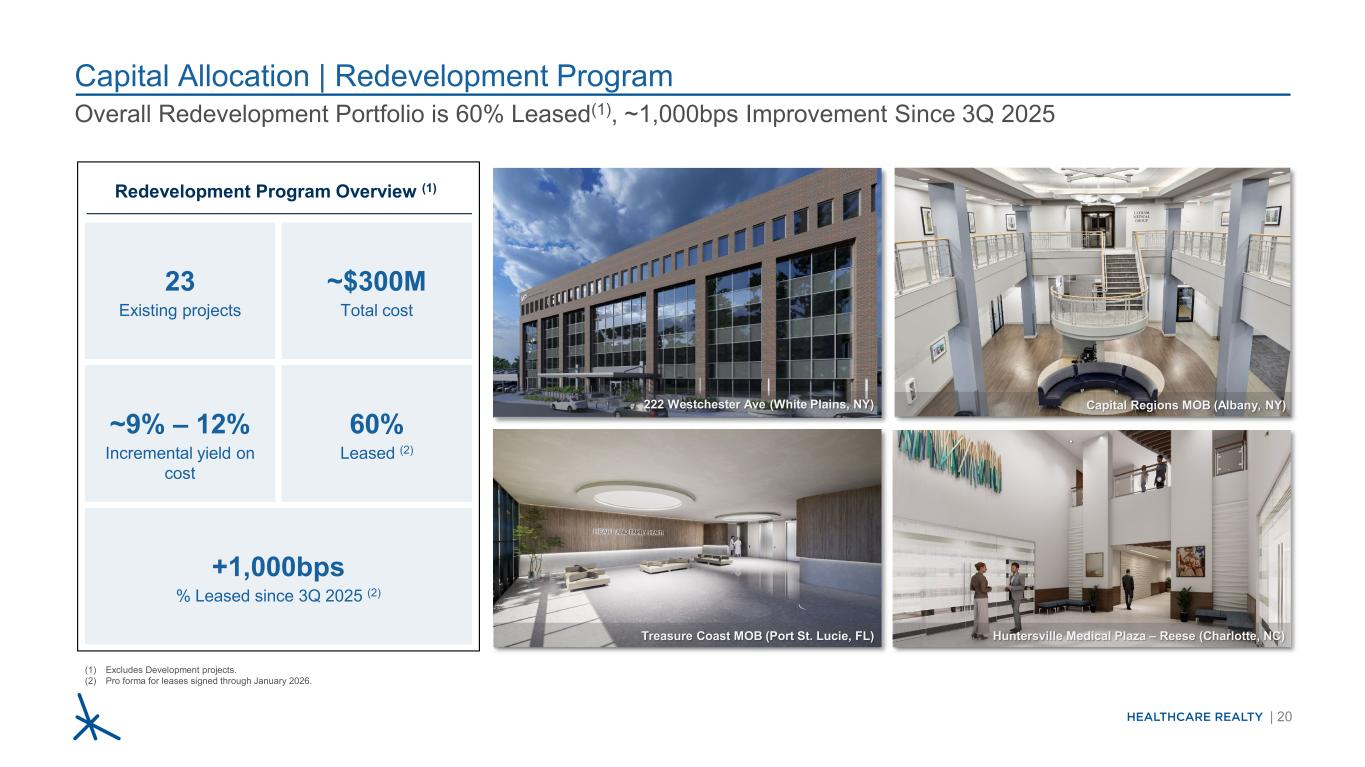The height and width of the screenshot is (767, 1365).
Task: Select the subtitle about 60% Leased portfolio
Action: [566, 114]
